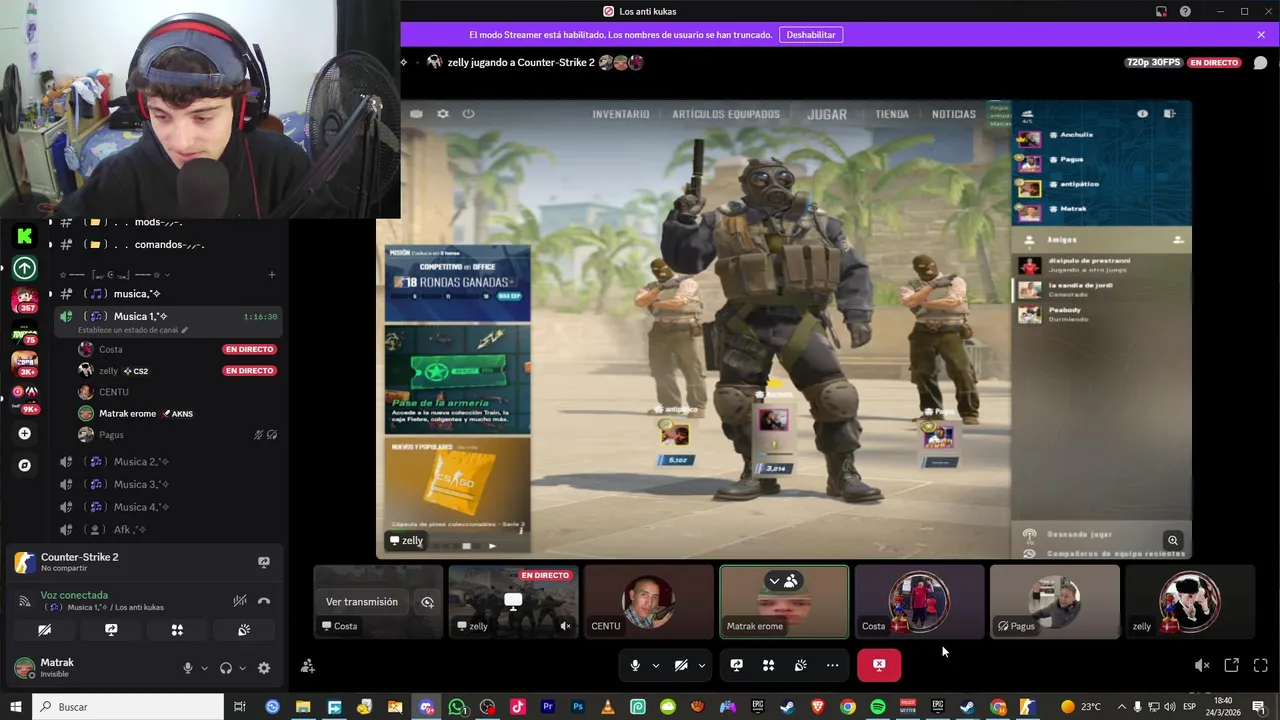Click JUGAR tab in streamed CS2
Image resolution: width=1280 pixels, height=720 pixels.
[x=827, y=114]
